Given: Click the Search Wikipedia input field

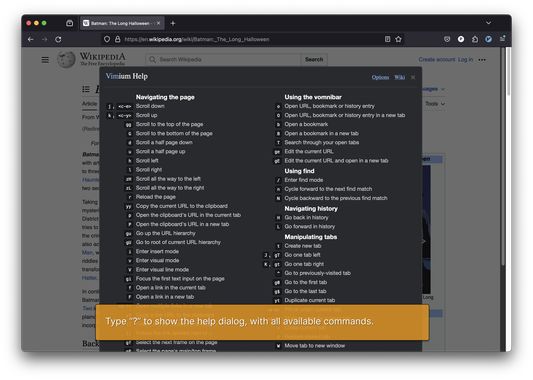Looking at the screenshot, I should pyautogui.click(x=224, y=59).
